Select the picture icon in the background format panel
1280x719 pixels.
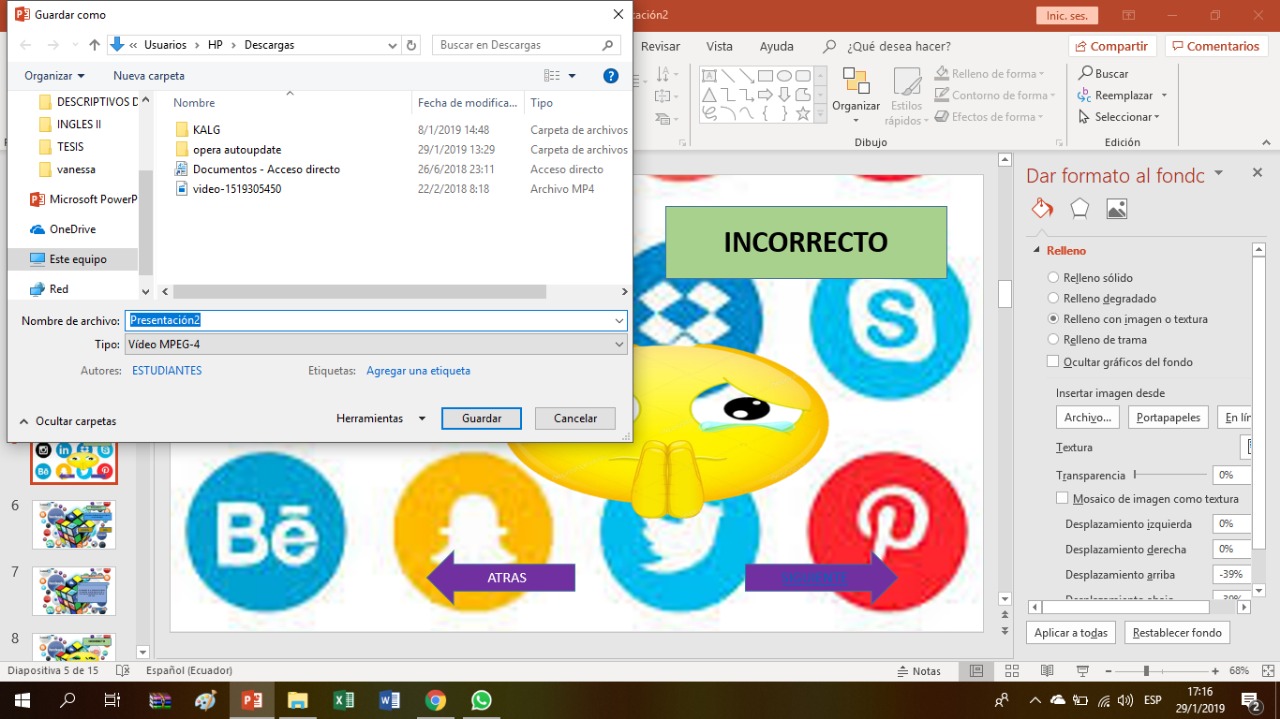[x=1117, y=208]
